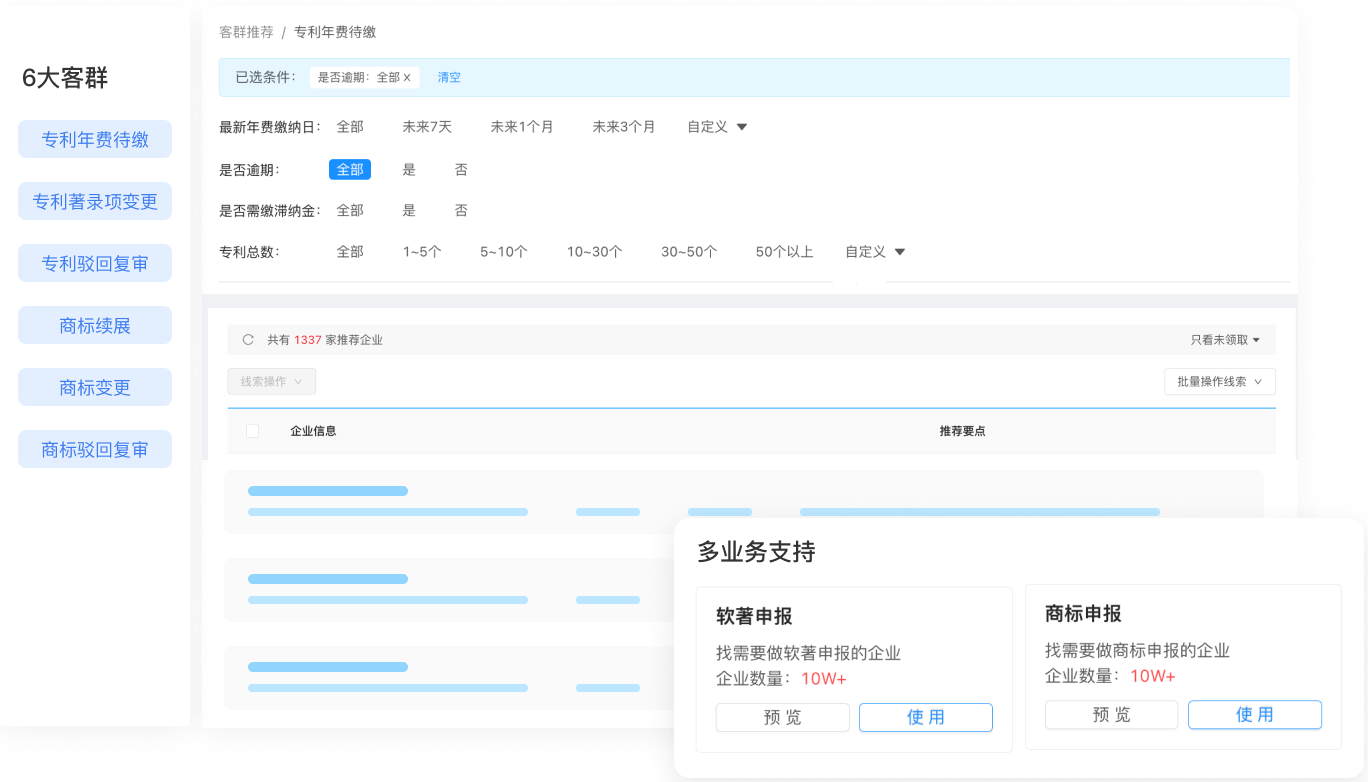This screenshot has width=1368, height=782.
Task: Select all enterprises header checkbox
Action: click(252, 431)
